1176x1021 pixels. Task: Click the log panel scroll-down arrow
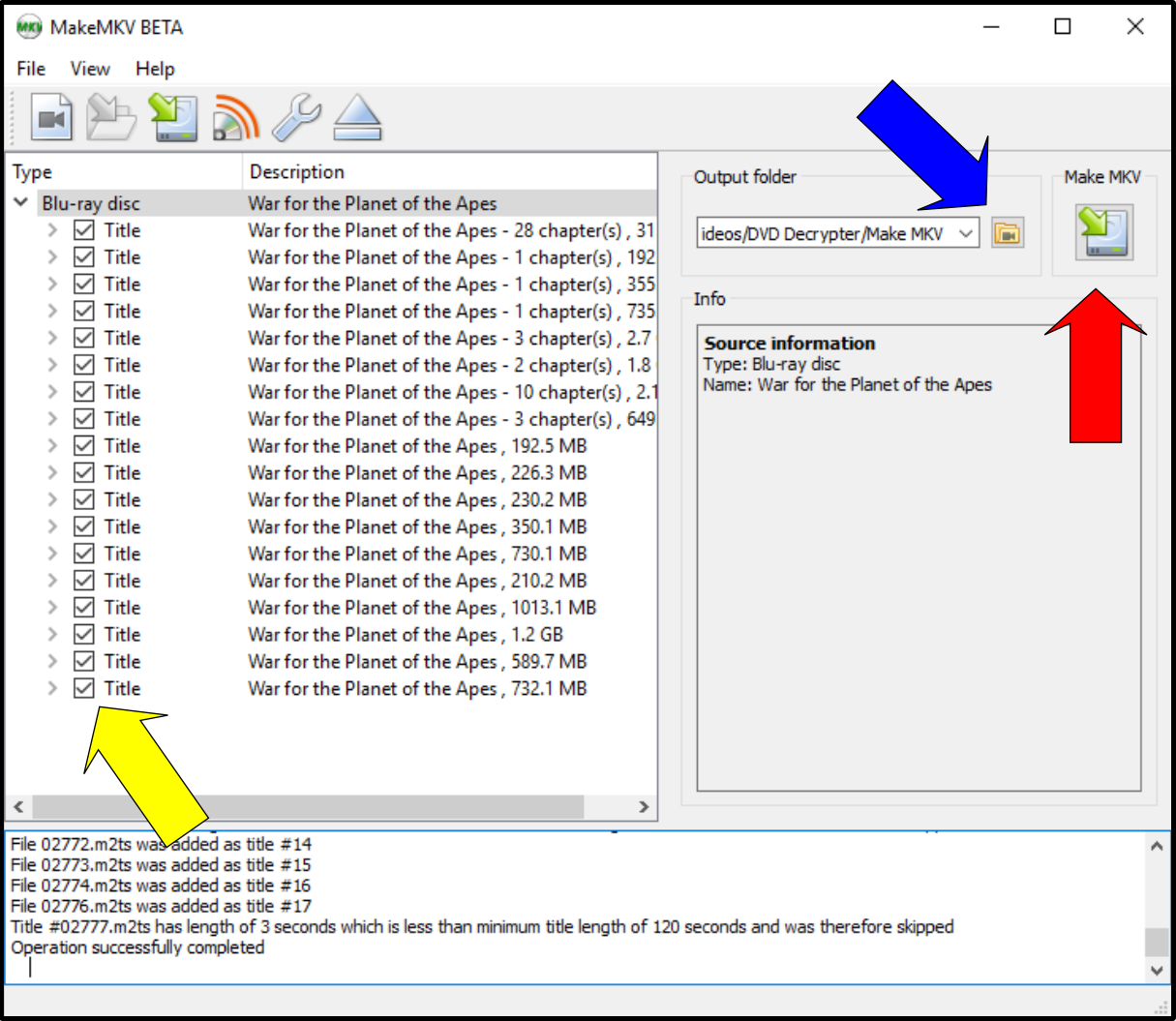click(x=1157, y=970)
